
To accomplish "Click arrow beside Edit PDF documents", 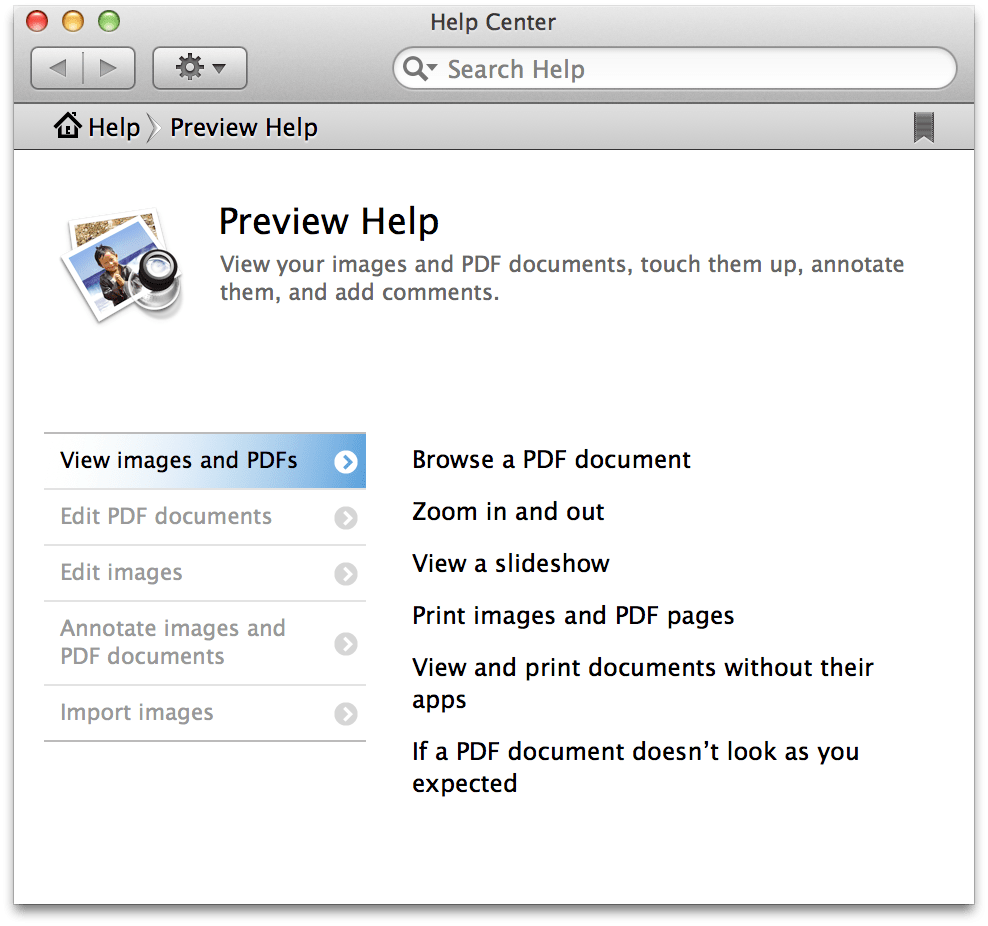I will pos(346,518).
